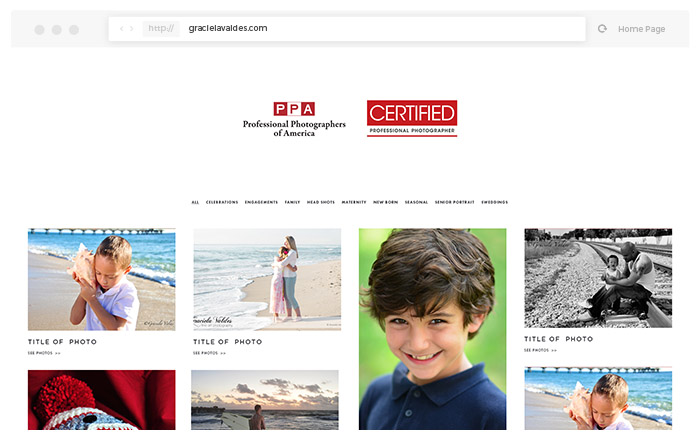Filter gallery by Engagements
700x440 pixels.
coord(261,202)
